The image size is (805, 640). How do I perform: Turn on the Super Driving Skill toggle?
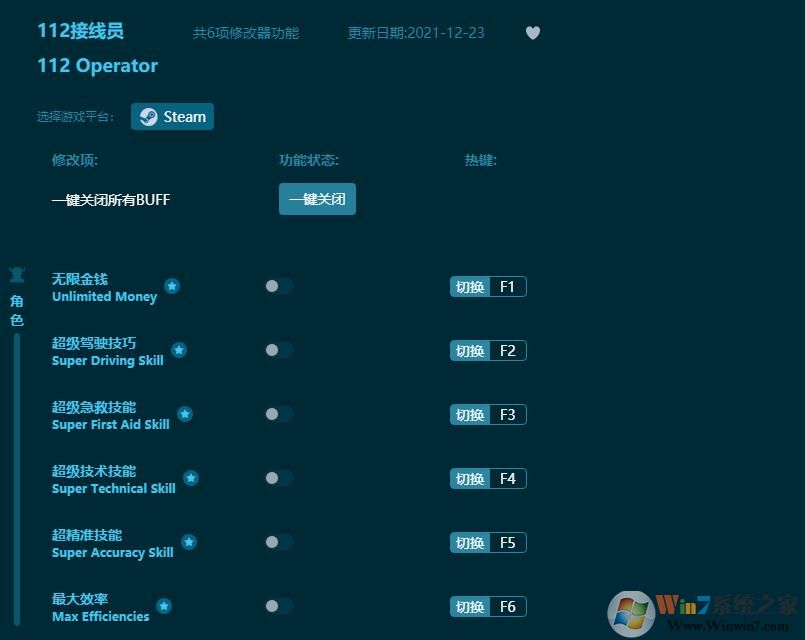pyautogui.click(x=279, y=350)
